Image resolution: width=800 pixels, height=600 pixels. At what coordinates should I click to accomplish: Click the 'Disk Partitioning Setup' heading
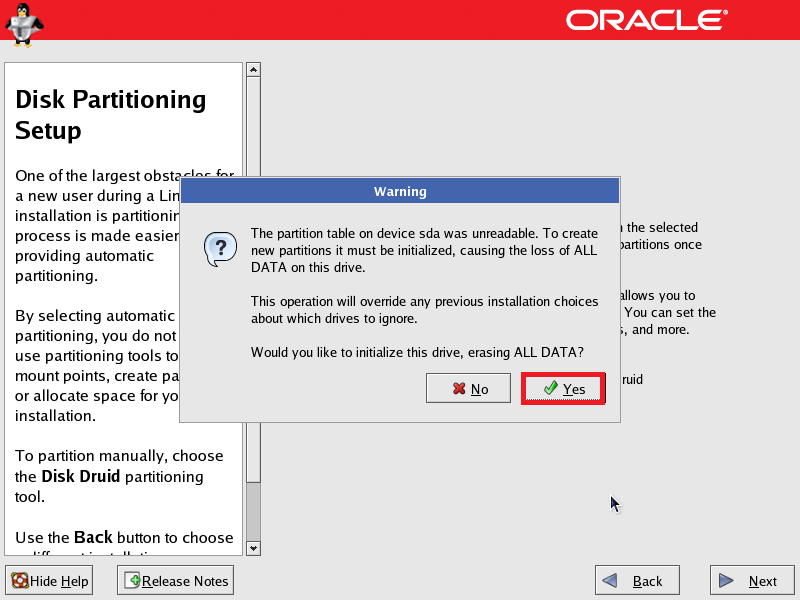(x=111, y=115)
